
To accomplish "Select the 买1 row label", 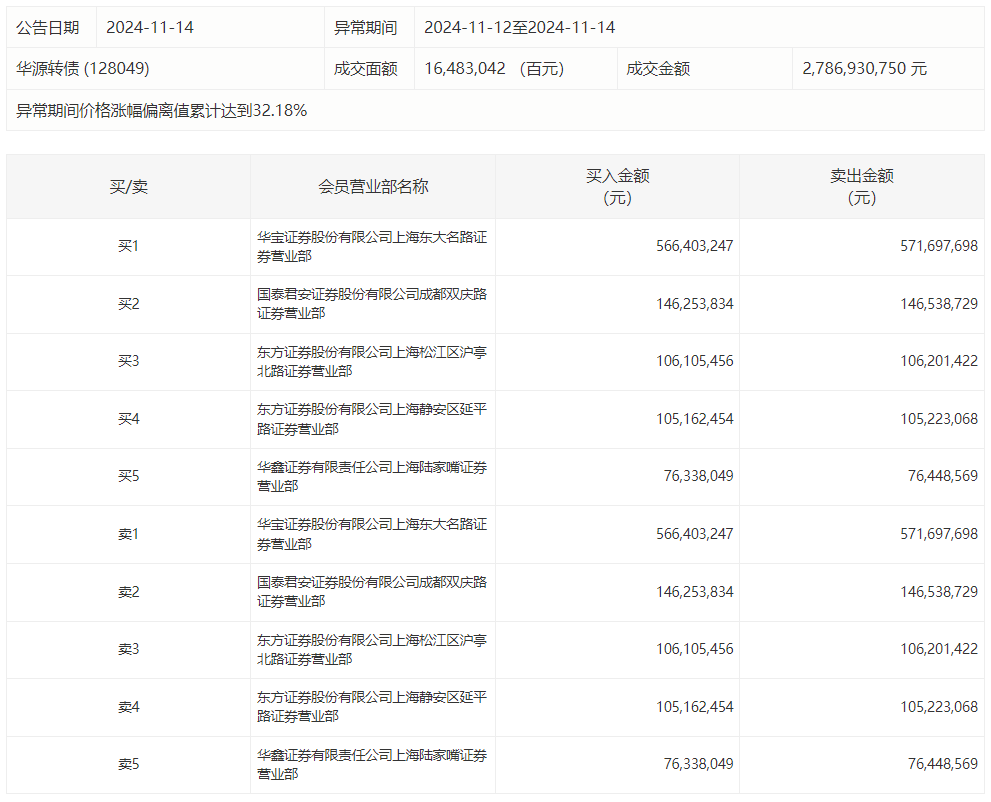I will 128,246.
